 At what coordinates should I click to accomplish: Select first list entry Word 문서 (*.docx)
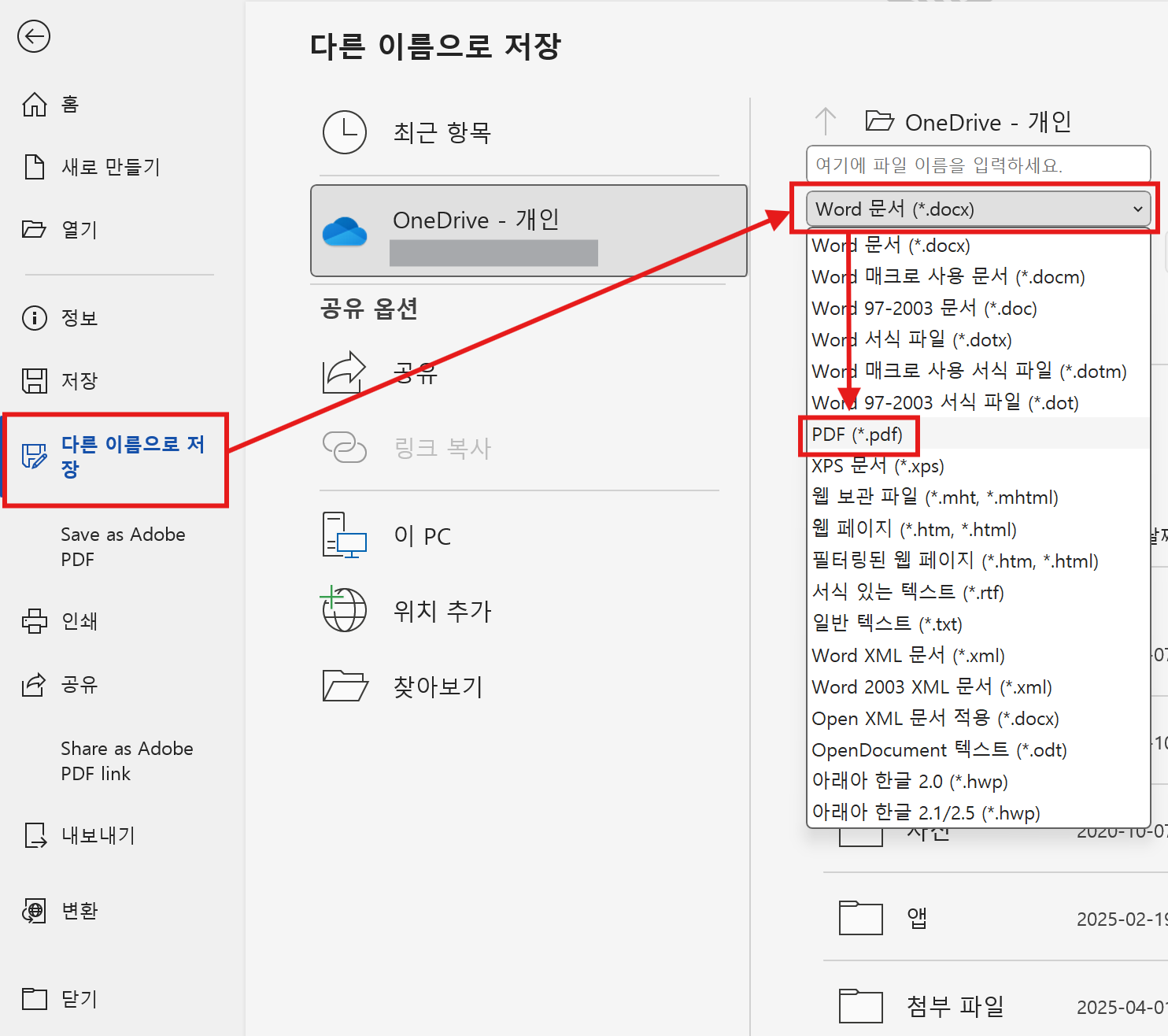(x=978, y=245)
